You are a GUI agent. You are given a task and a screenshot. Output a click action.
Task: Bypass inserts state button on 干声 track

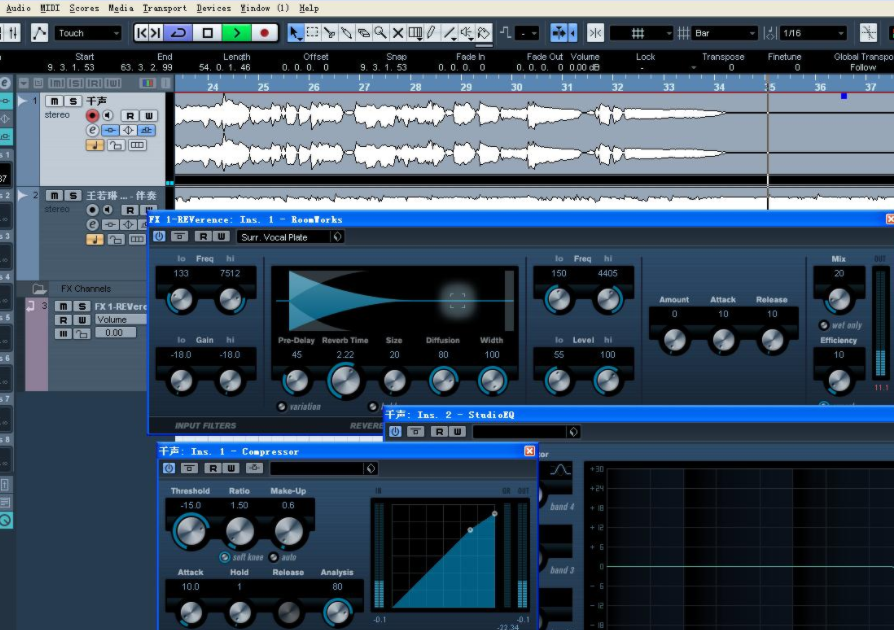pos(110,131)
